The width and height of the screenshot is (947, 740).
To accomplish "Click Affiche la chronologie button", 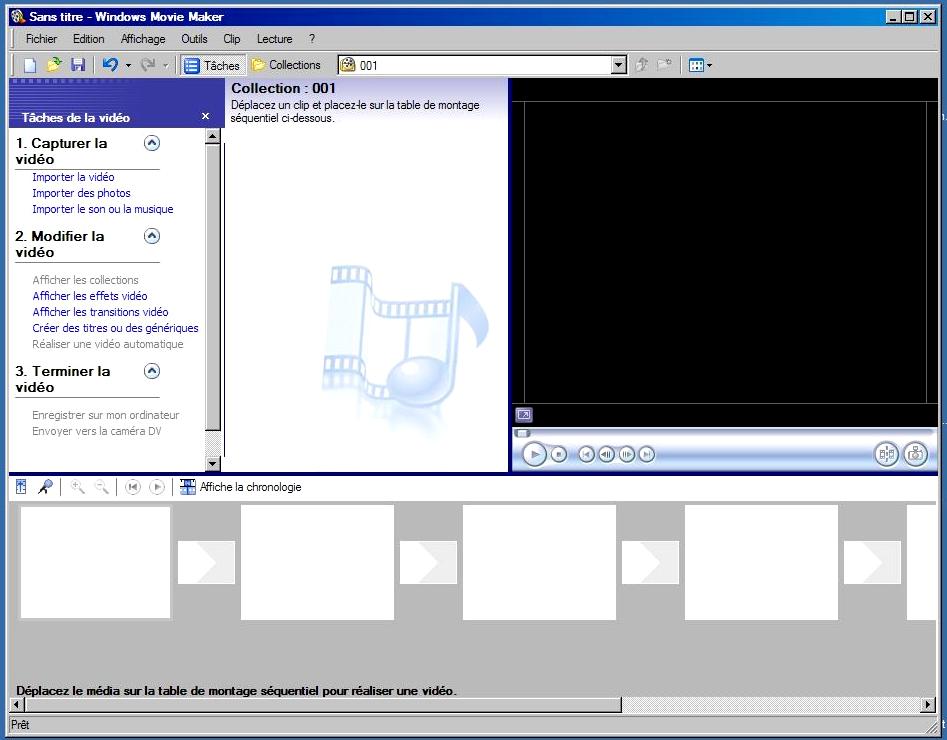I will (x=240, y=487).
